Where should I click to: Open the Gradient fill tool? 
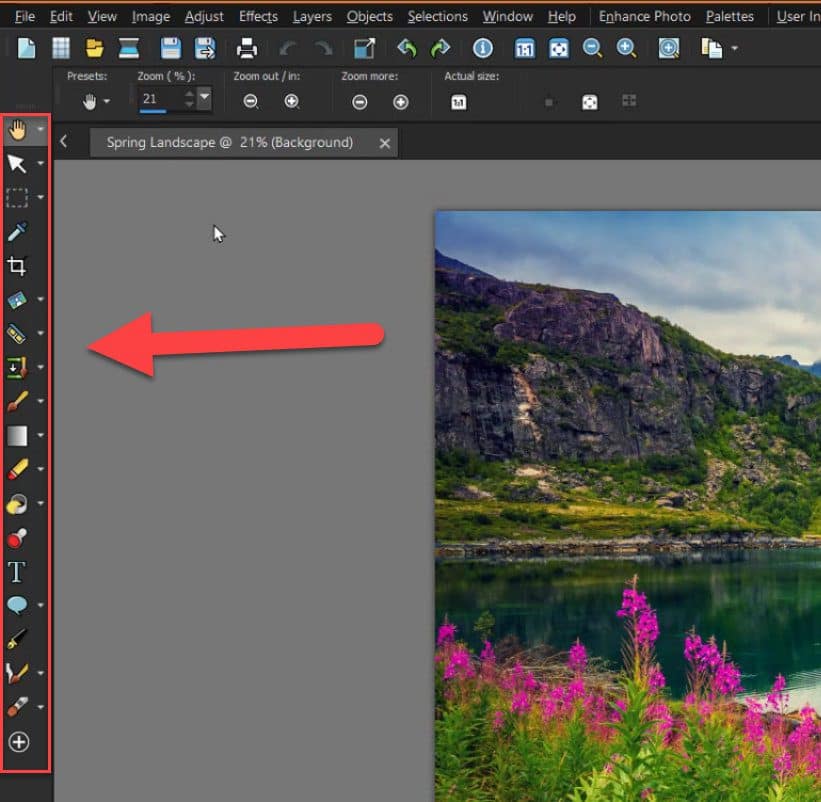(x=17, y=435)
